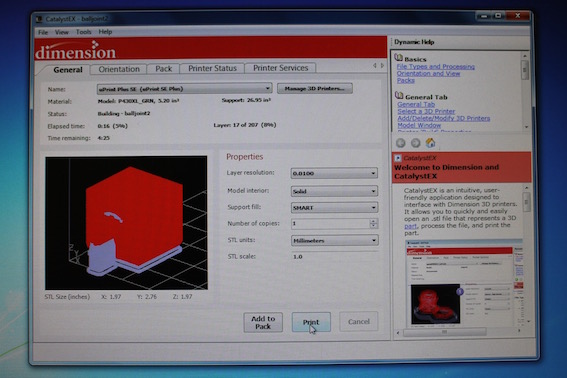Screen dimensions: 567x378
Task: Open the Model Window help link
Action: [419, 125]
